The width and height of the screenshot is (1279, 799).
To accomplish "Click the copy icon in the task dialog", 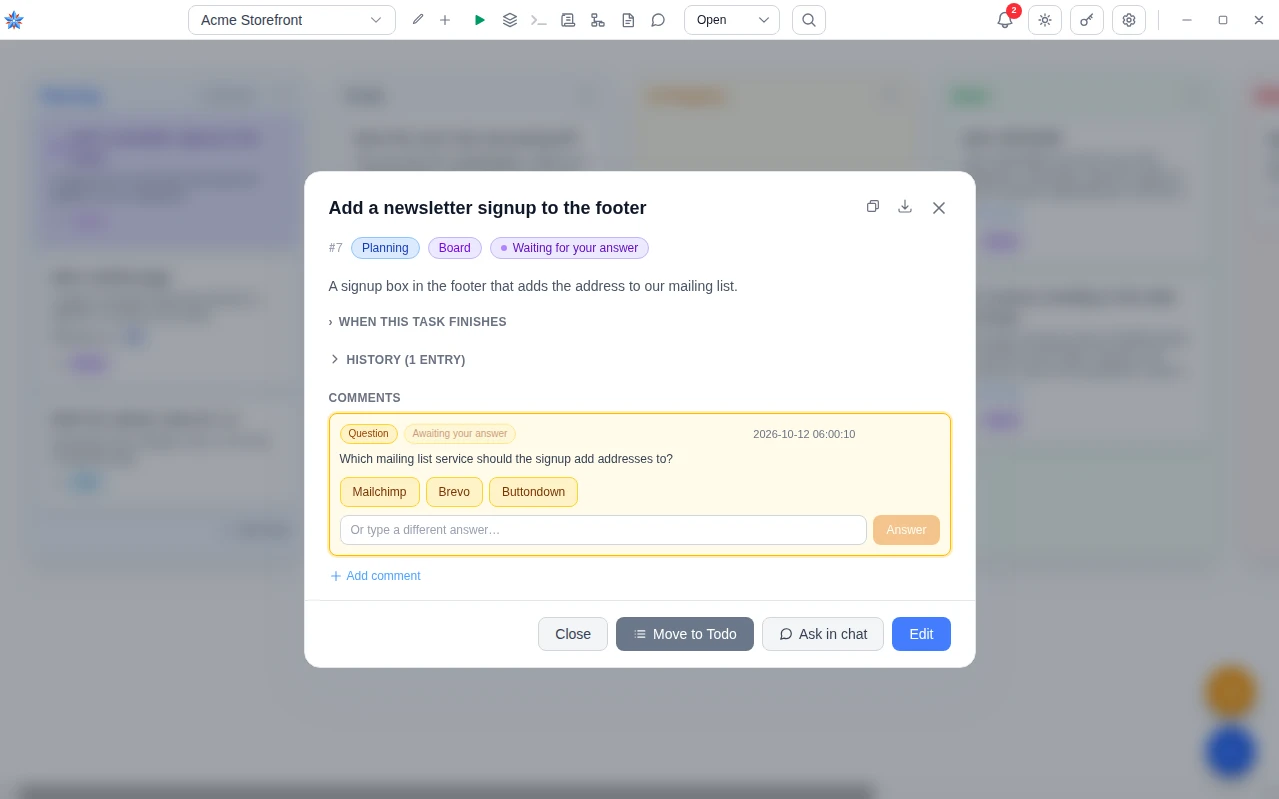I will pos(873,206).
